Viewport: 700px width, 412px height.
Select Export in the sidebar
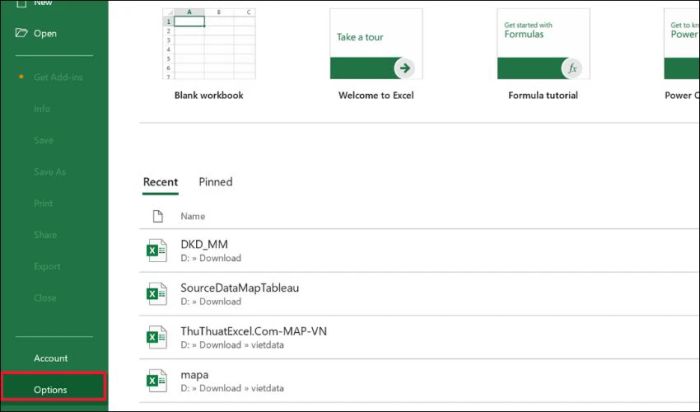tap(47, 266)
